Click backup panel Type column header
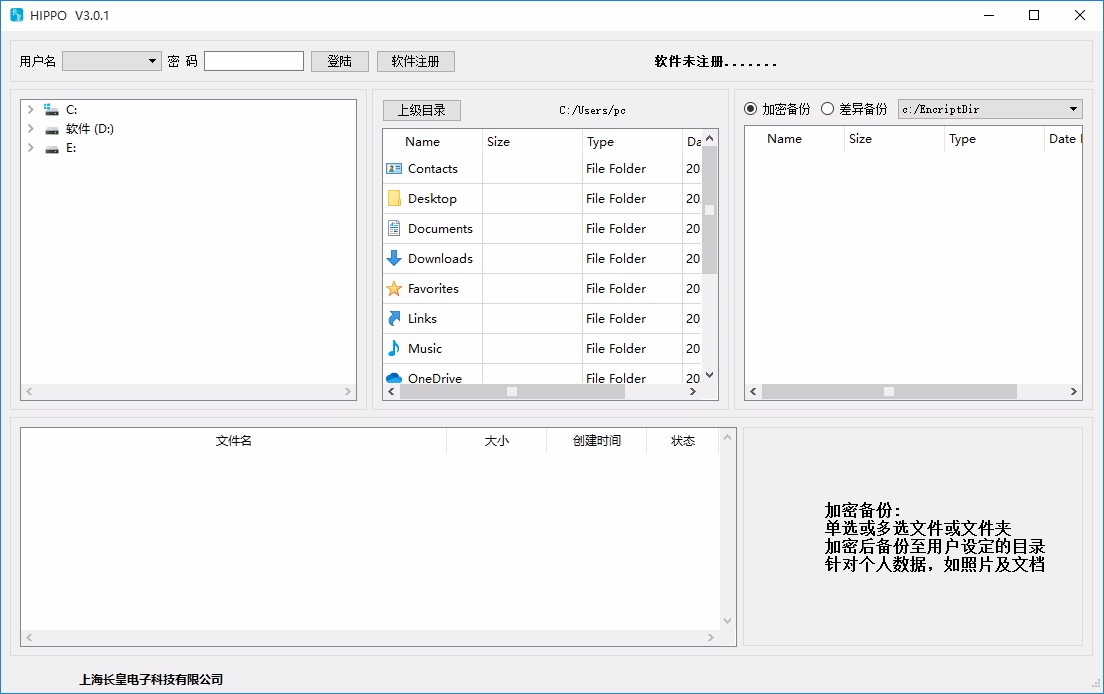This screenshot has width=1104, height=694. (x=993, y=139)
